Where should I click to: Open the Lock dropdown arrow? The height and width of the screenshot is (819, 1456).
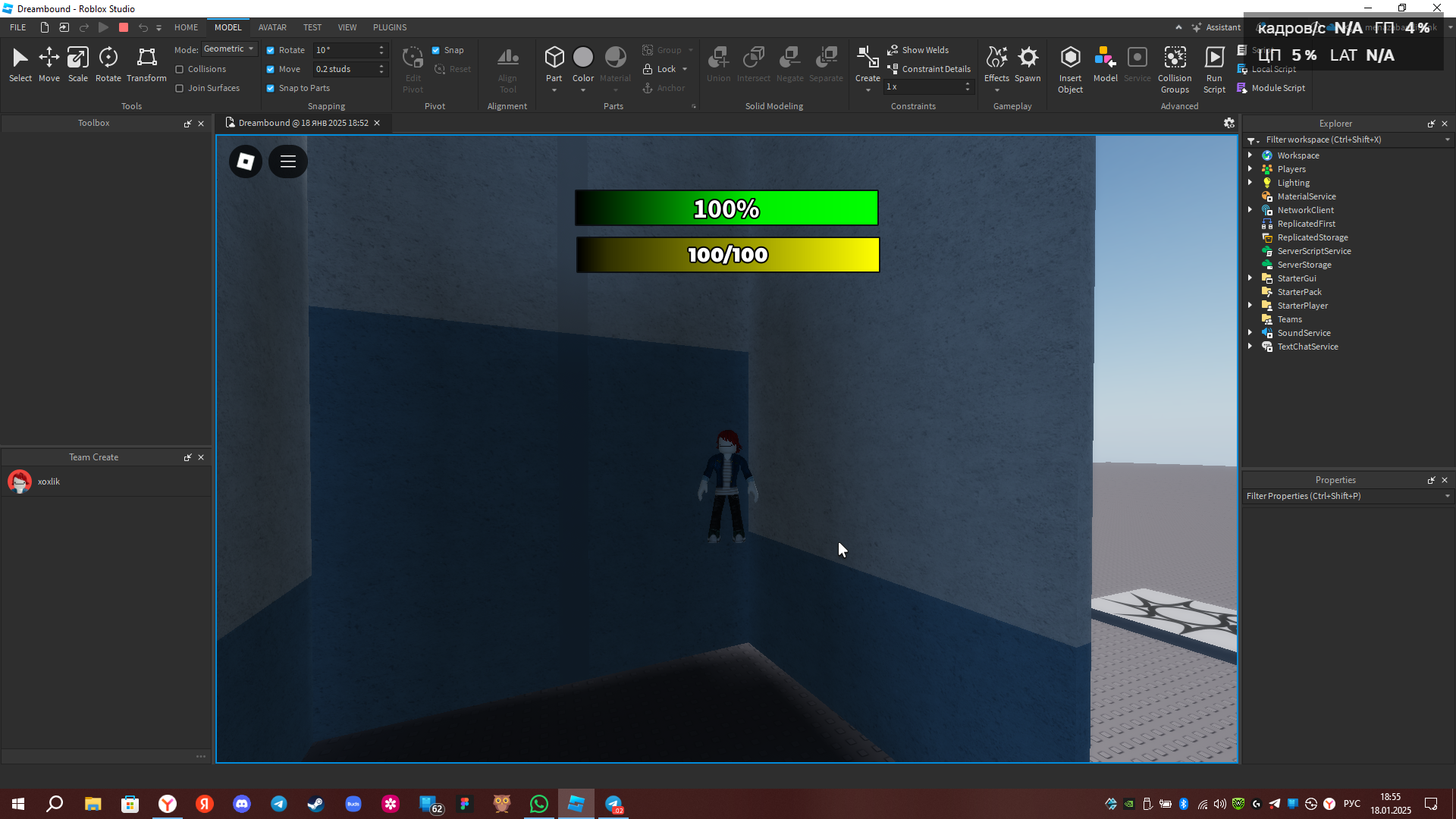(x=685, y=69)
